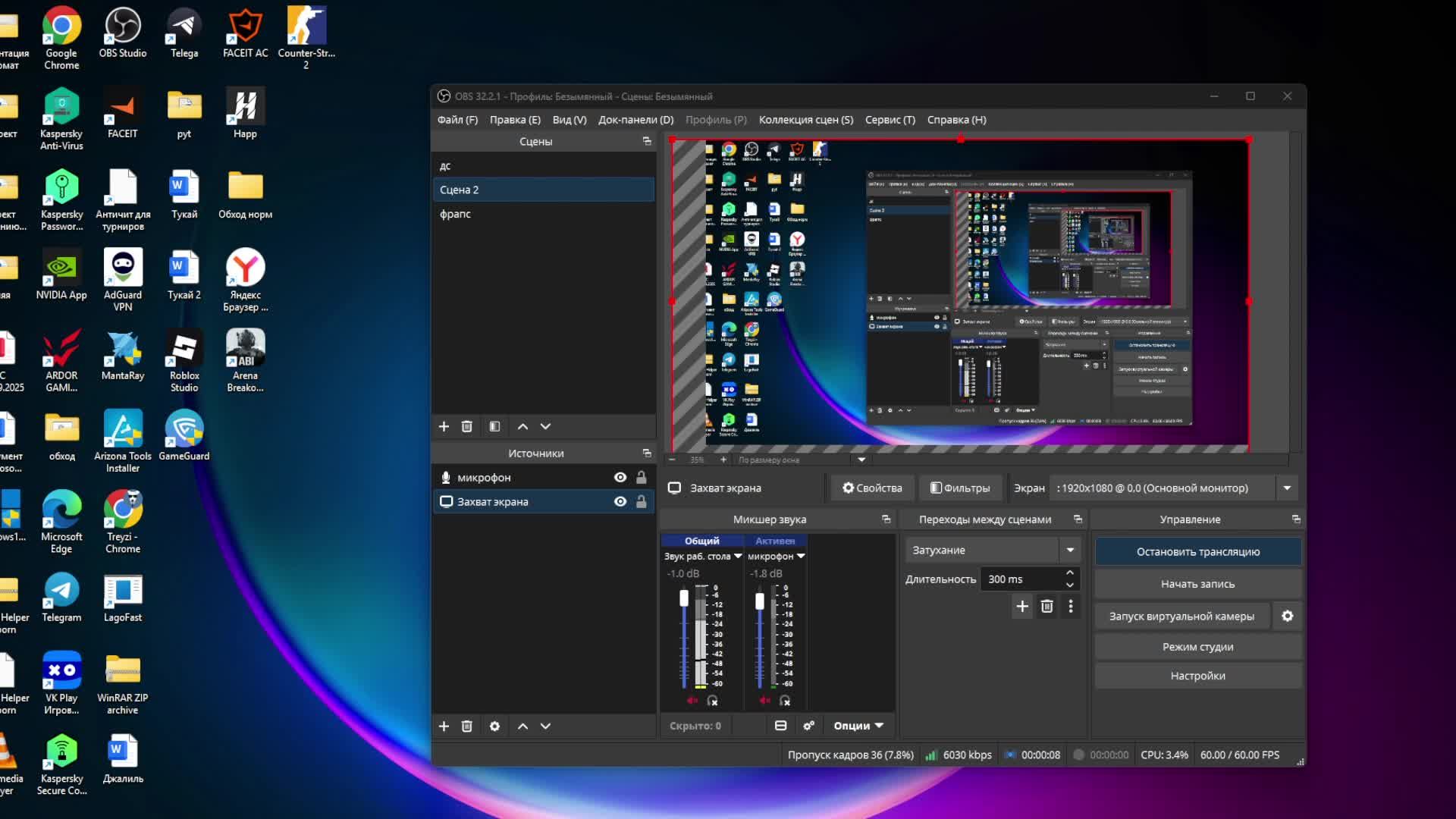
Task: Move the selected scene down
Action: coord(545,426)
